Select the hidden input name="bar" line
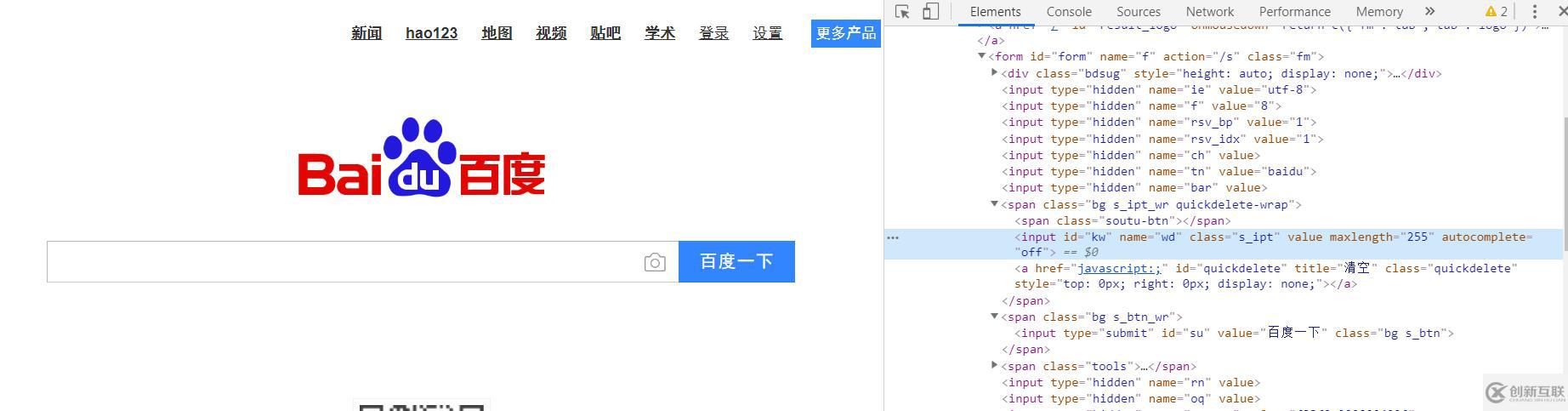The height and width of the screenshot is (411, 1568). coord(1134,187)
